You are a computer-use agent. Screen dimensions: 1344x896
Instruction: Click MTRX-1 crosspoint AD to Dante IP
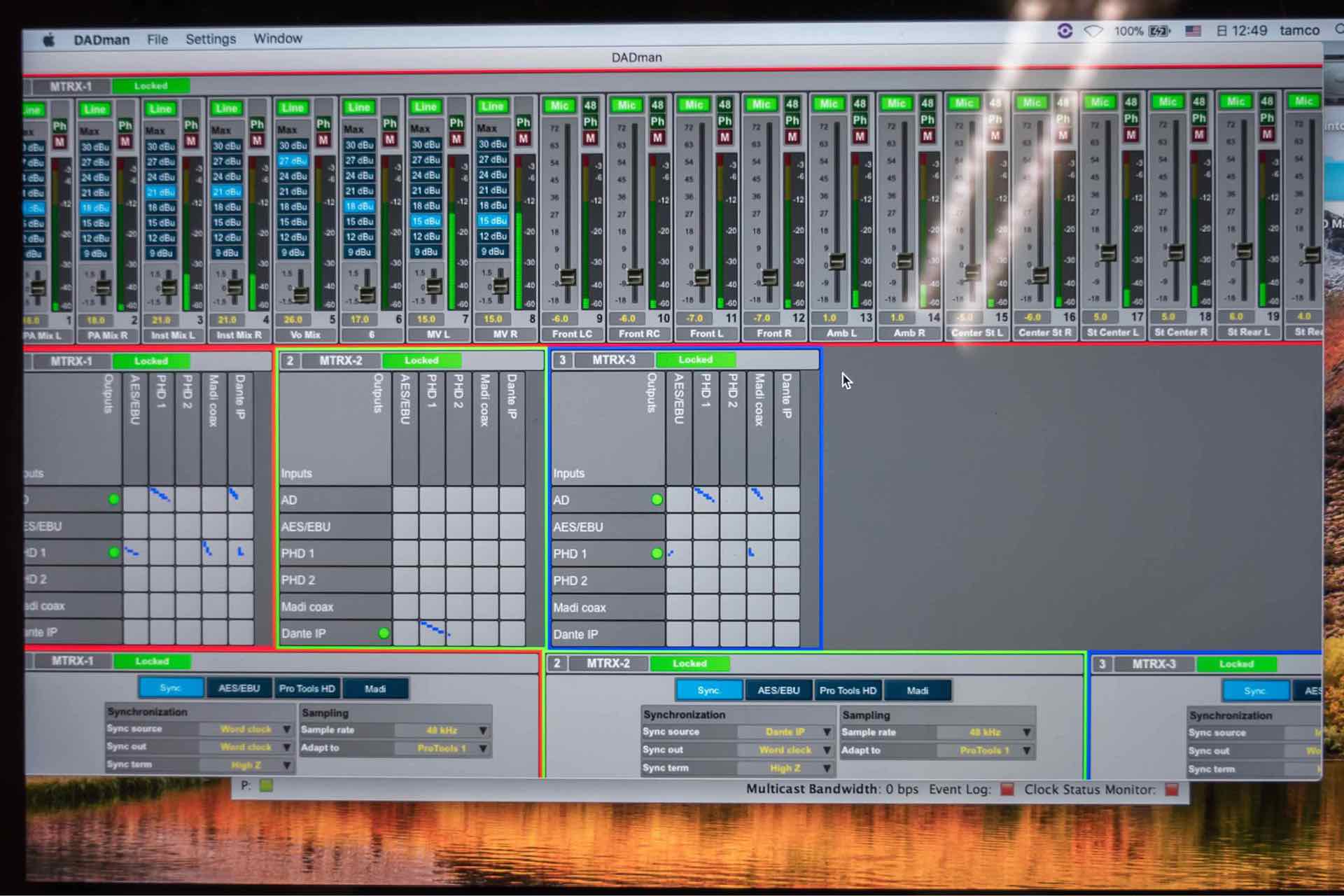pos(240,499)
